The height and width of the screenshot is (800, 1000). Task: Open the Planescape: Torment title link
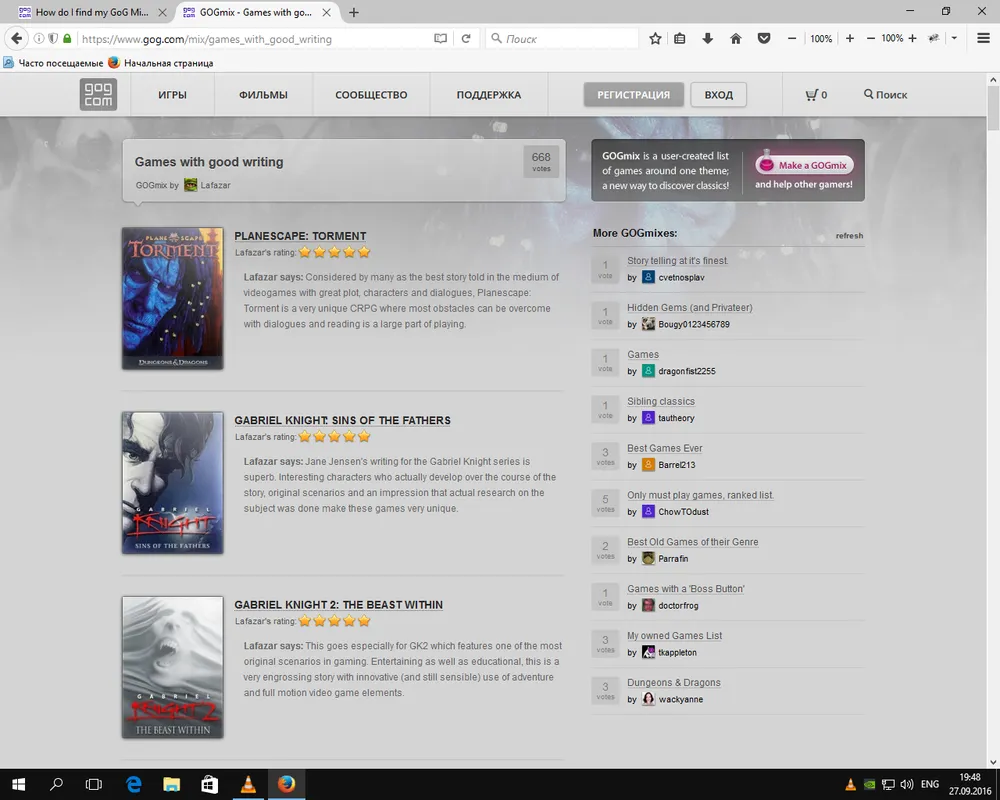(x=300, y=236)
